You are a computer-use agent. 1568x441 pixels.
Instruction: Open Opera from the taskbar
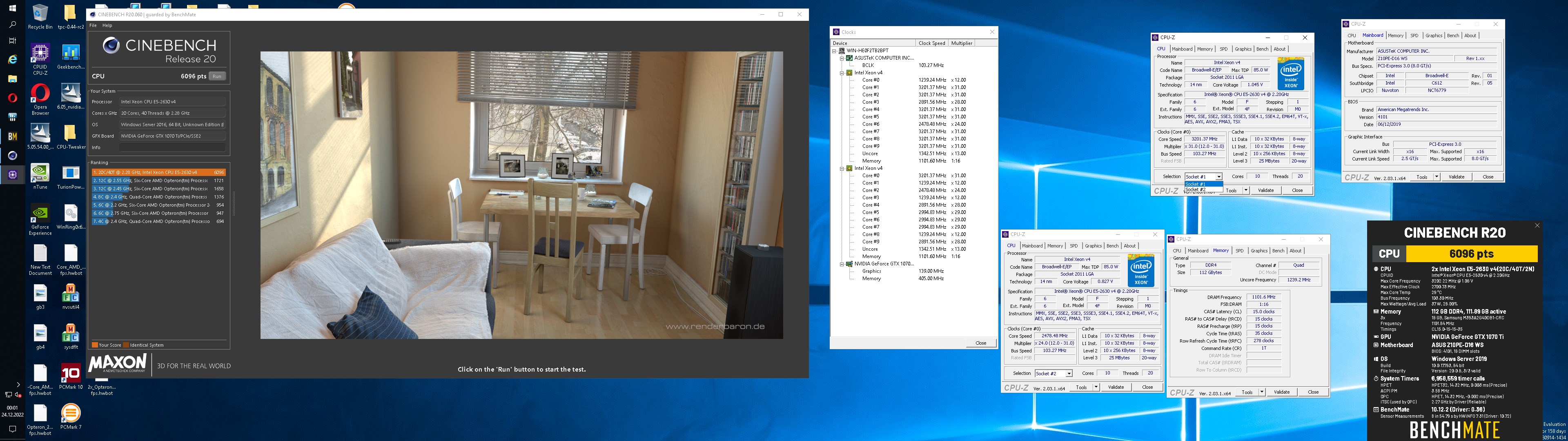(12, 98)
